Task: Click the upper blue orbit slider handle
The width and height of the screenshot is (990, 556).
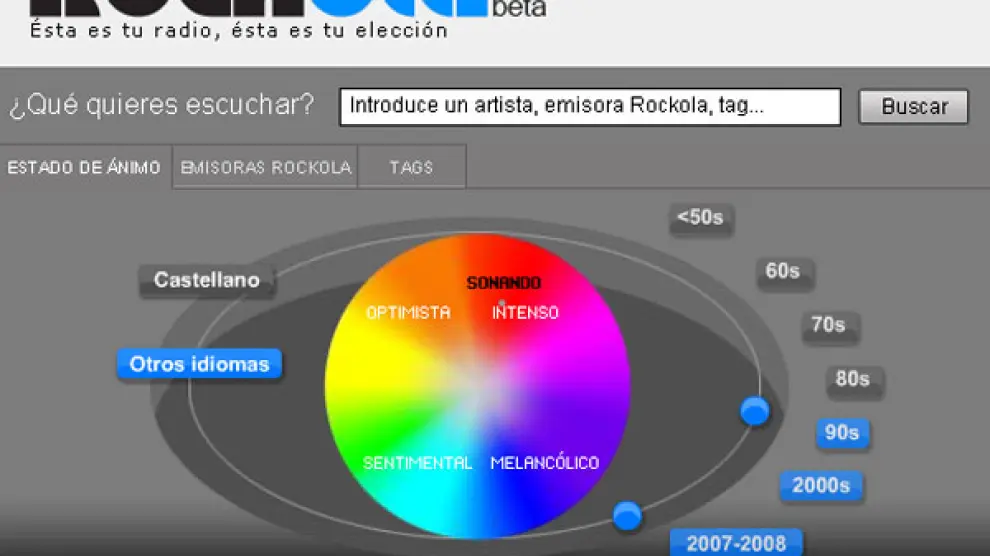Action: (755, 411)
